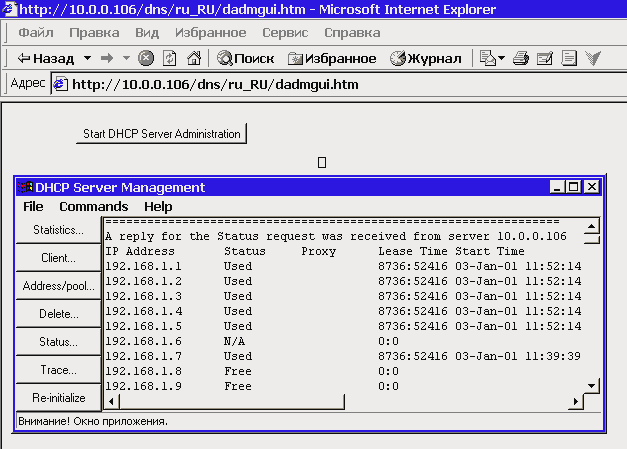Click IP address 192.168.1.6 in list
This screenshot has width=627, height=449.
tap(143, 341)
